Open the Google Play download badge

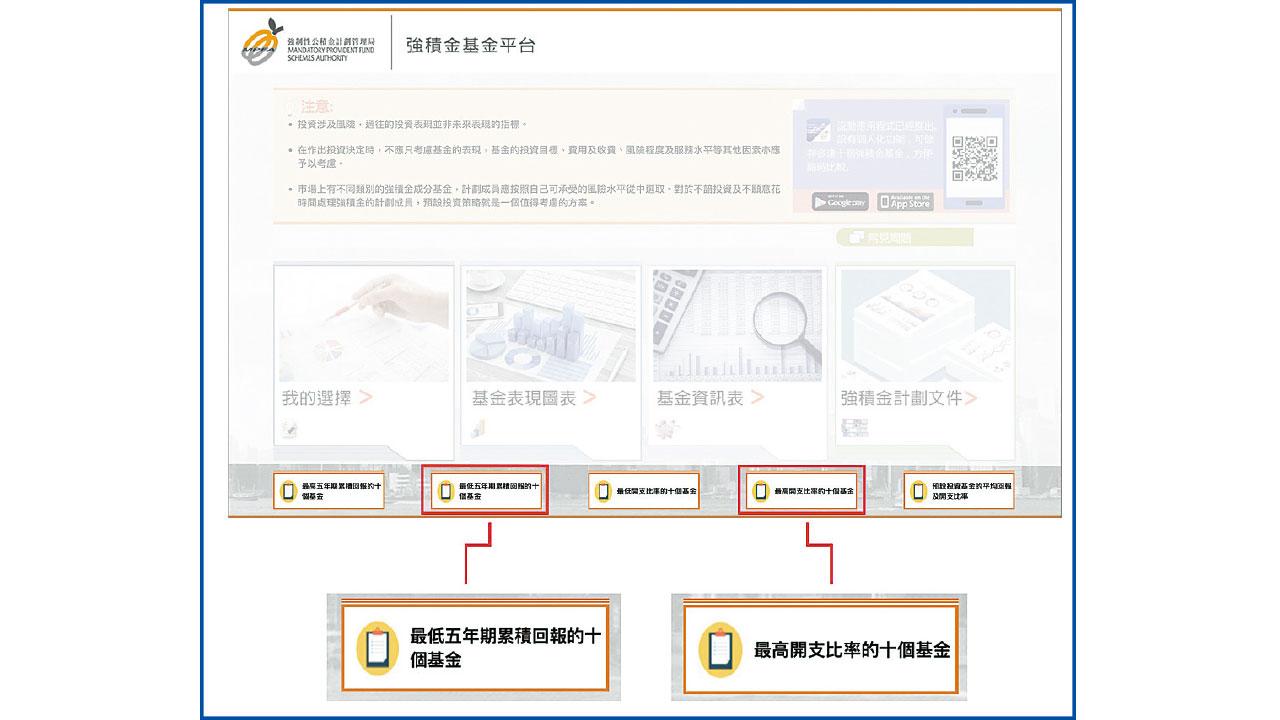[x=840, y=201]
